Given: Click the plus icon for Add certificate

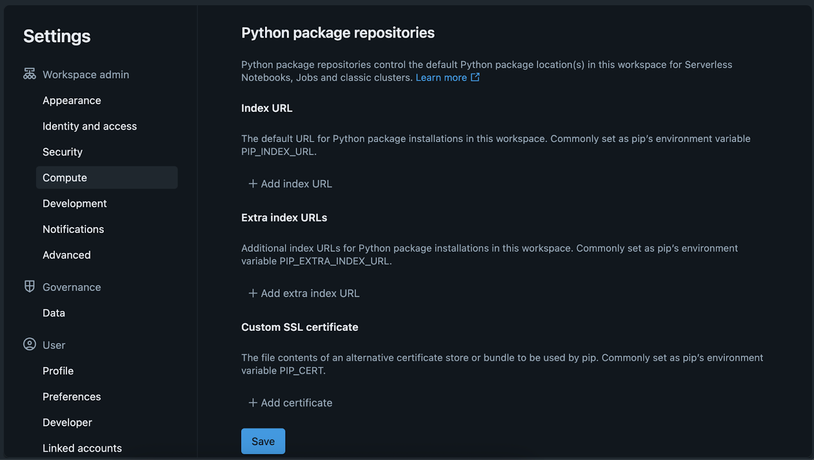Looking at the screenshot, I should click(253, 403).
